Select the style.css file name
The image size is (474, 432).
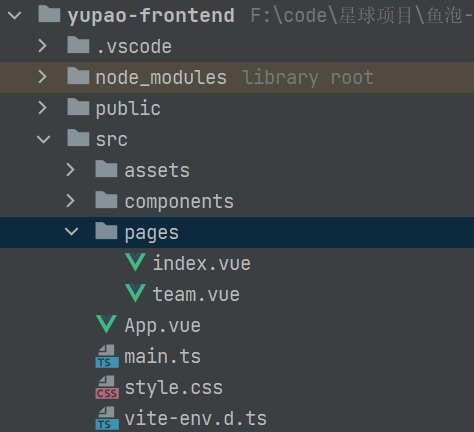click(x=174, y=388)
